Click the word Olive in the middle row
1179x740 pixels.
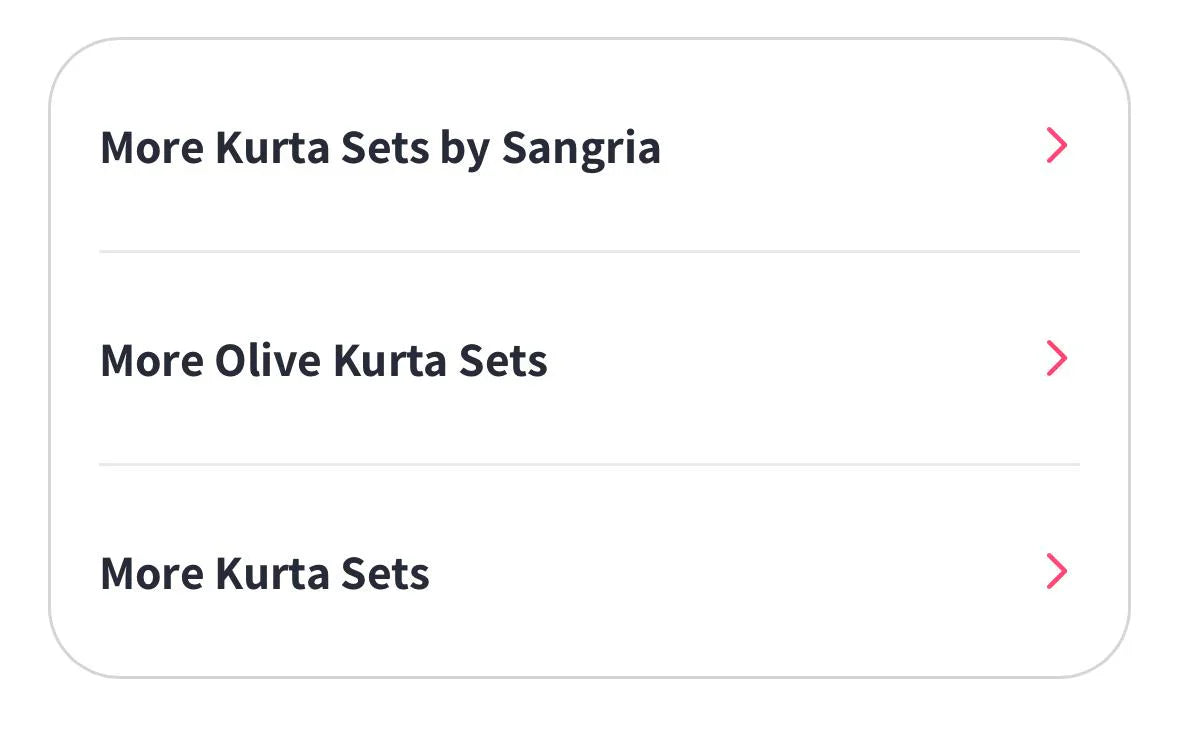click(268, 360)
